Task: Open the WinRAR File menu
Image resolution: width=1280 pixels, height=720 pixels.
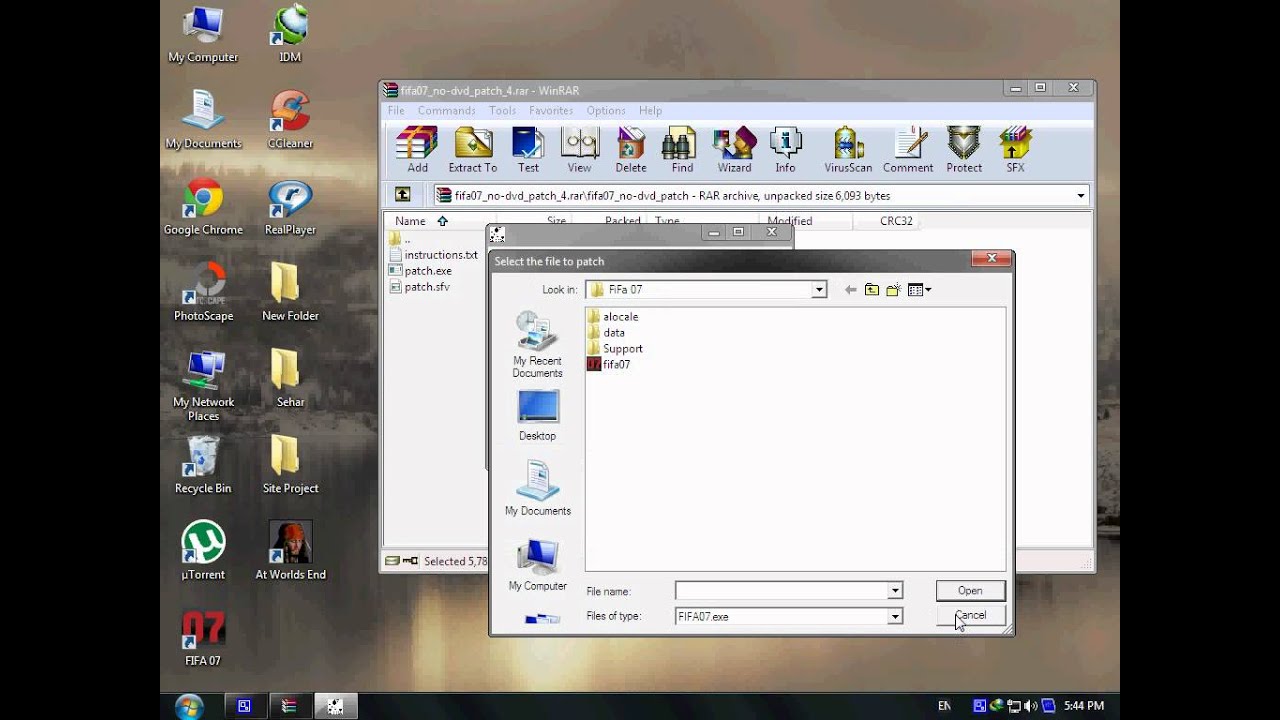Action: tap(396, 111)
